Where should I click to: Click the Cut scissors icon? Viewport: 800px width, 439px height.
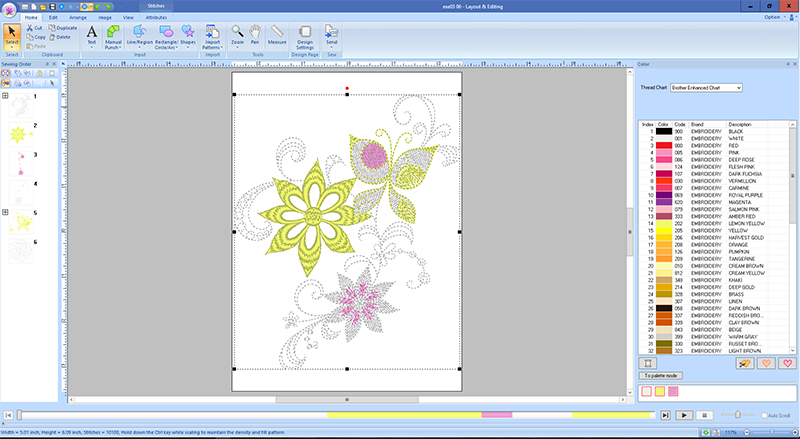[29, 28]
